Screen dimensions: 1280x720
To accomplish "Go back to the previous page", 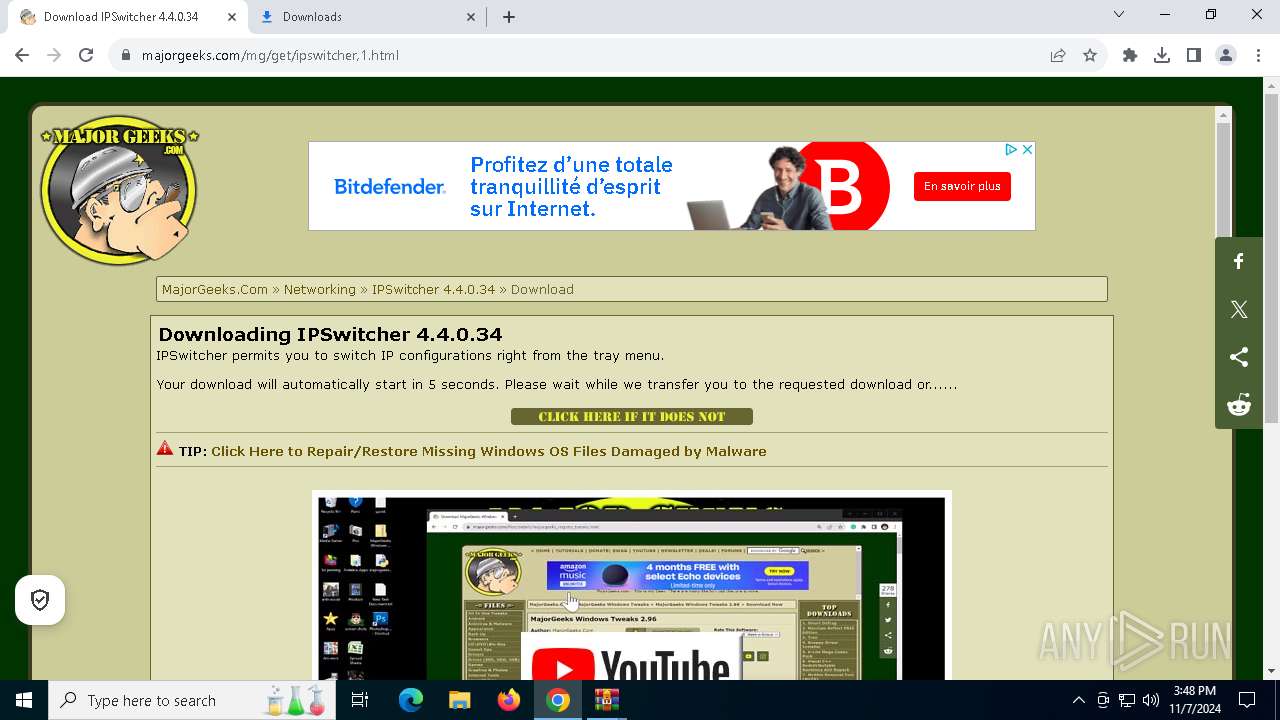I will (22, 55).
